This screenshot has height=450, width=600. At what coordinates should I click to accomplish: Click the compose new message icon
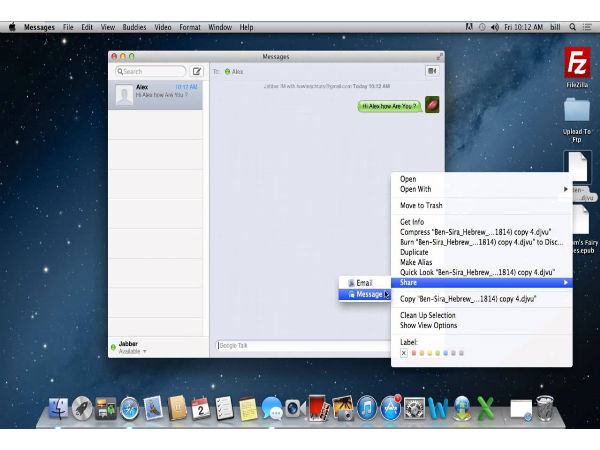(x=197, y=71)
